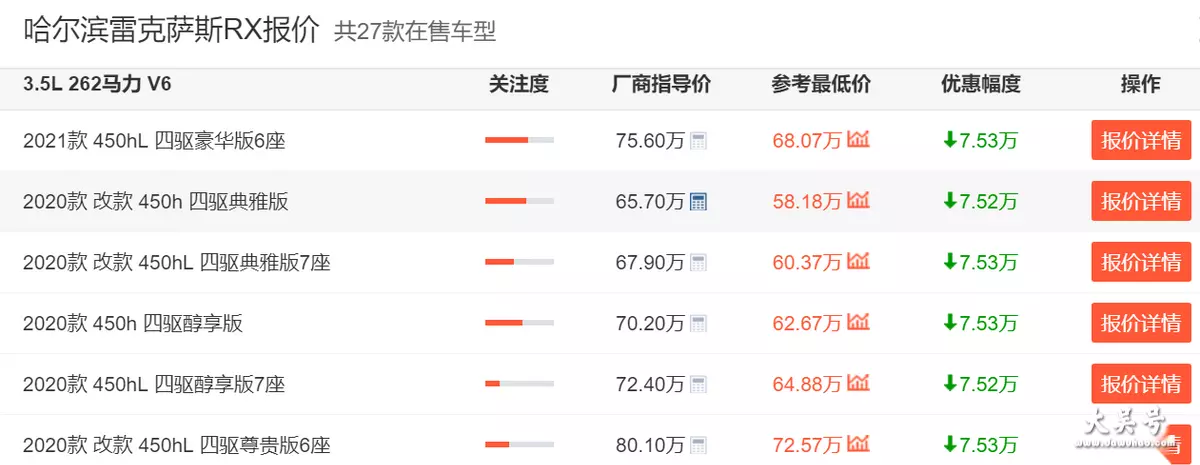Open 报价详情 for 2020款 450h 四驱醇享版
Viewport: 1200px width, 465px height.
point(1141,323)
